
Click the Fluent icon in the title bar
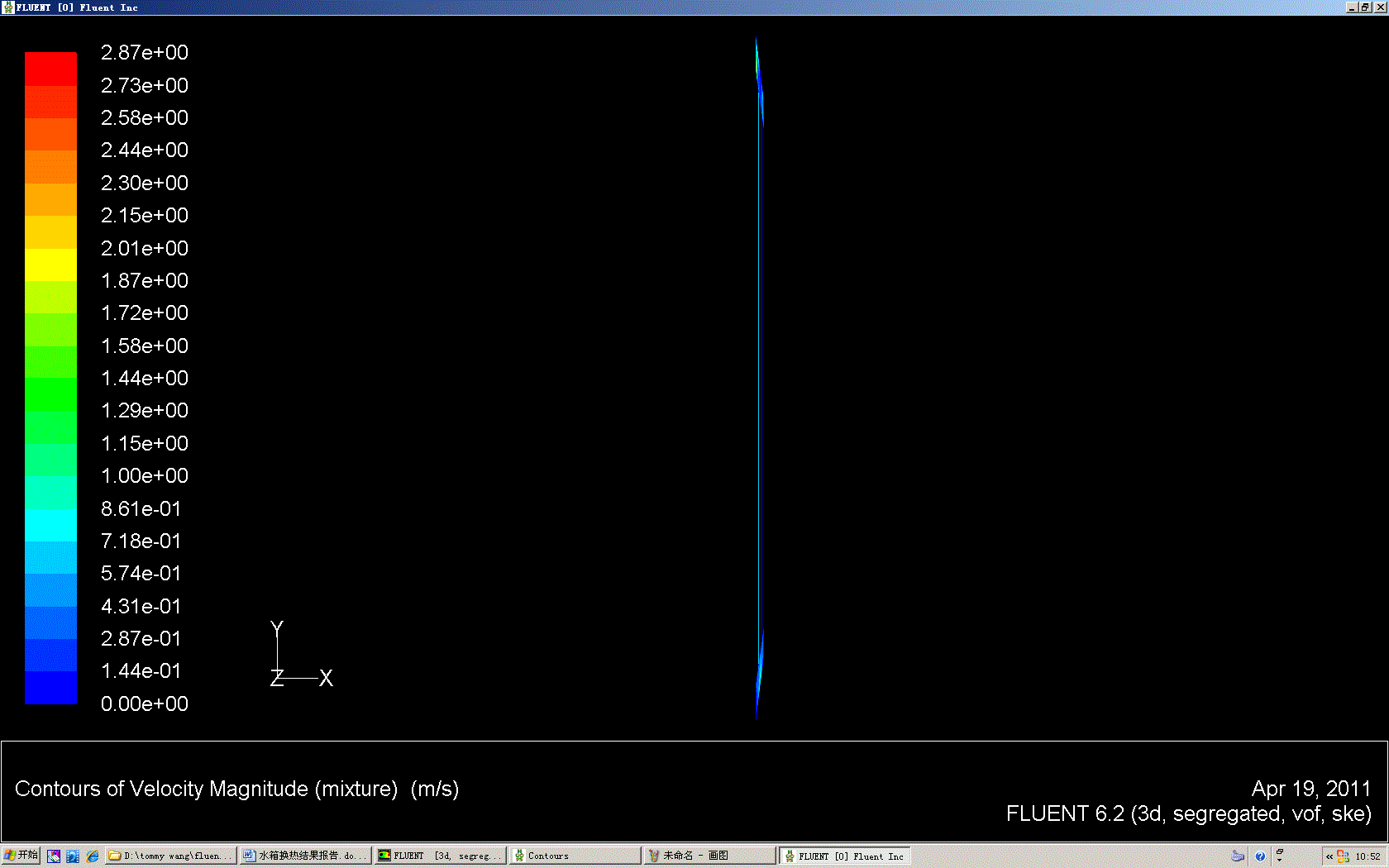tap(8, 7)
